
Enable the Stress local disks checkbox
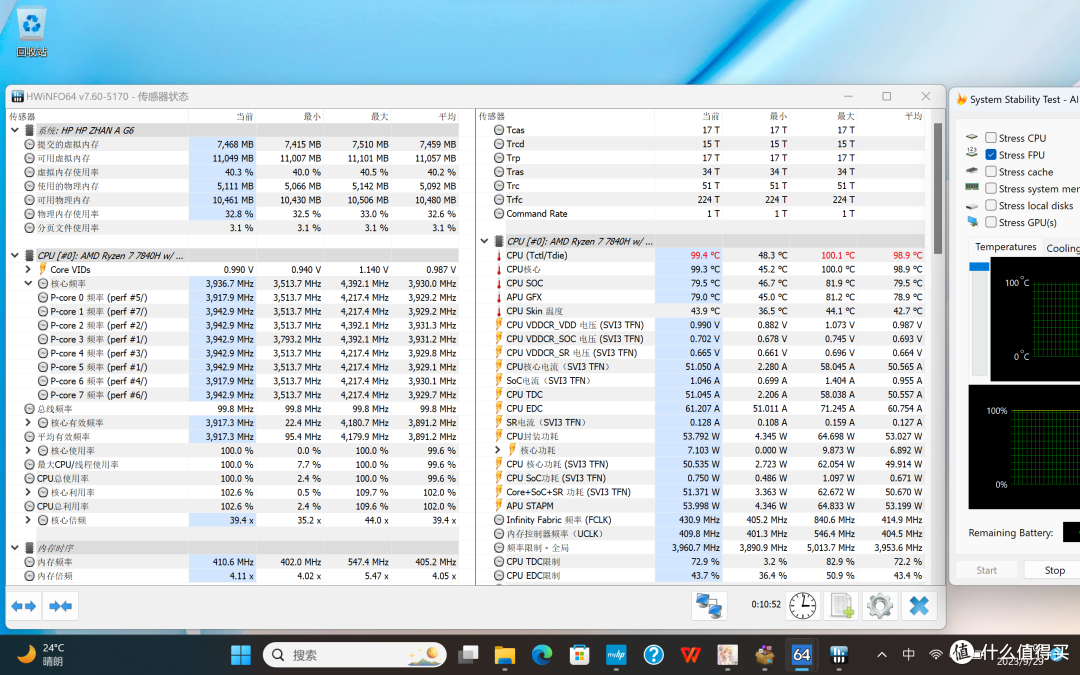(x=990, y=205)
